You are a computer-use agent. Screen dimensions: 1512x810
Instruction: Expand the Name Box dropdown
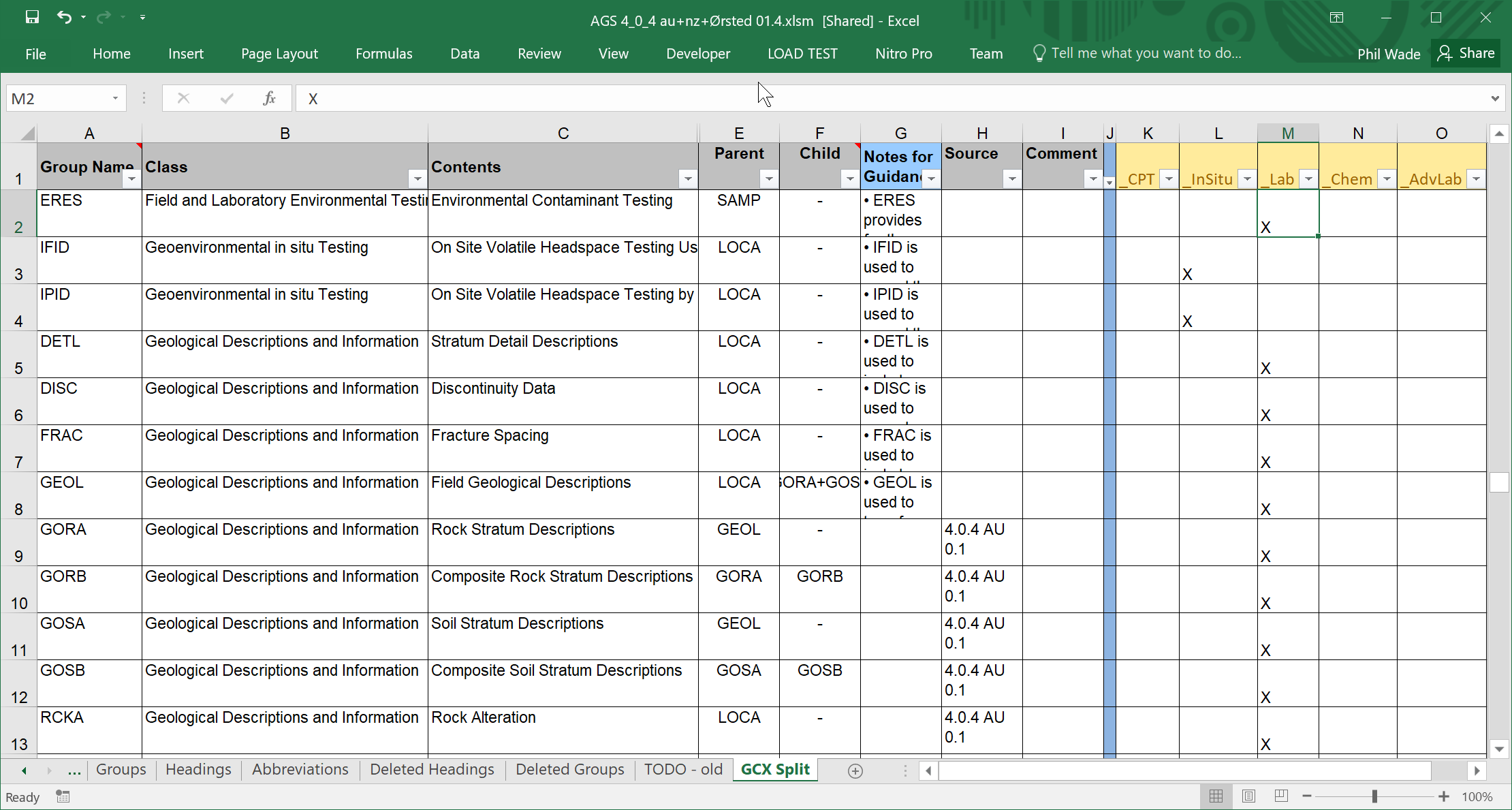click(x=115, y=99)
